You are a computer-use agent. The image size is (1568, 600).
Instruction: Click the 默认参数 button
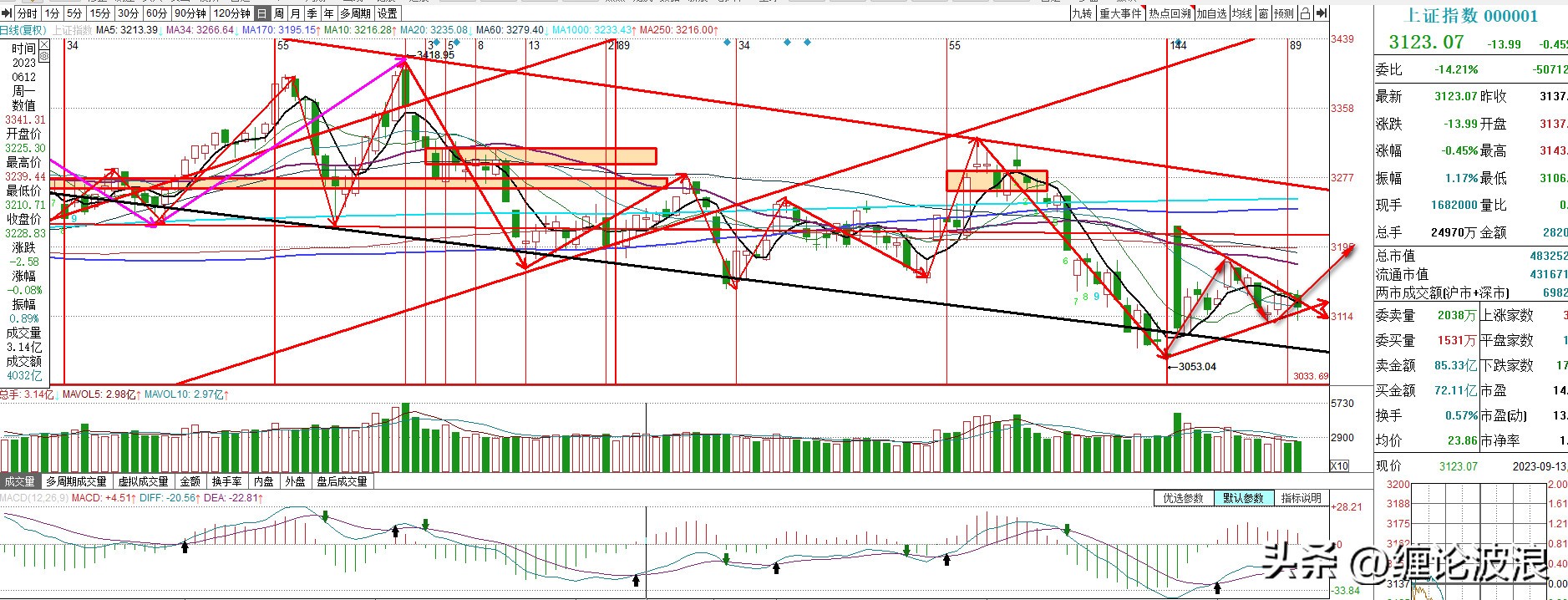tap(1243, 498)
